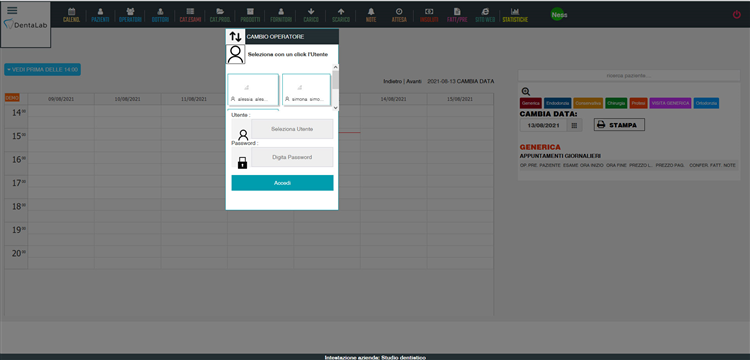Select user card simona
This screenshot has height=360, width=750.
306,89
